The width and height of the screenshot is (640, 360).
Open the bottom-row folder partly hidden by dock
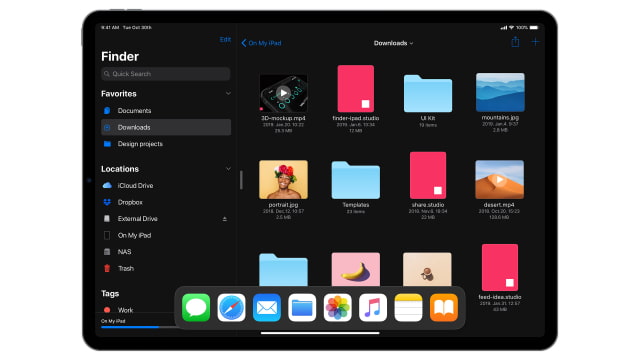[x=283, y=270]
